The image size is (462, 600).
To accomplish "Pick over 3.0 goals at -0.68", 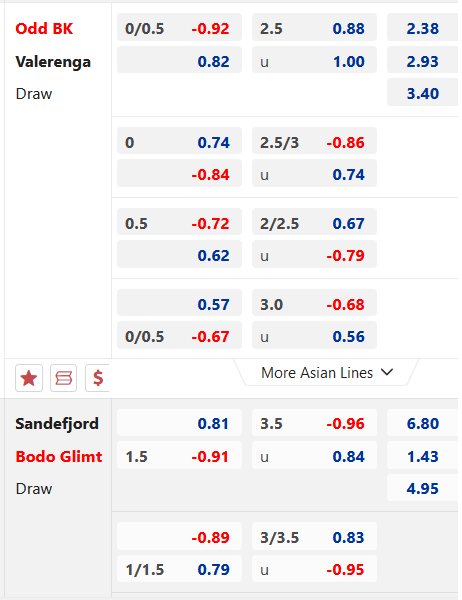I will (x=314, y=303).
